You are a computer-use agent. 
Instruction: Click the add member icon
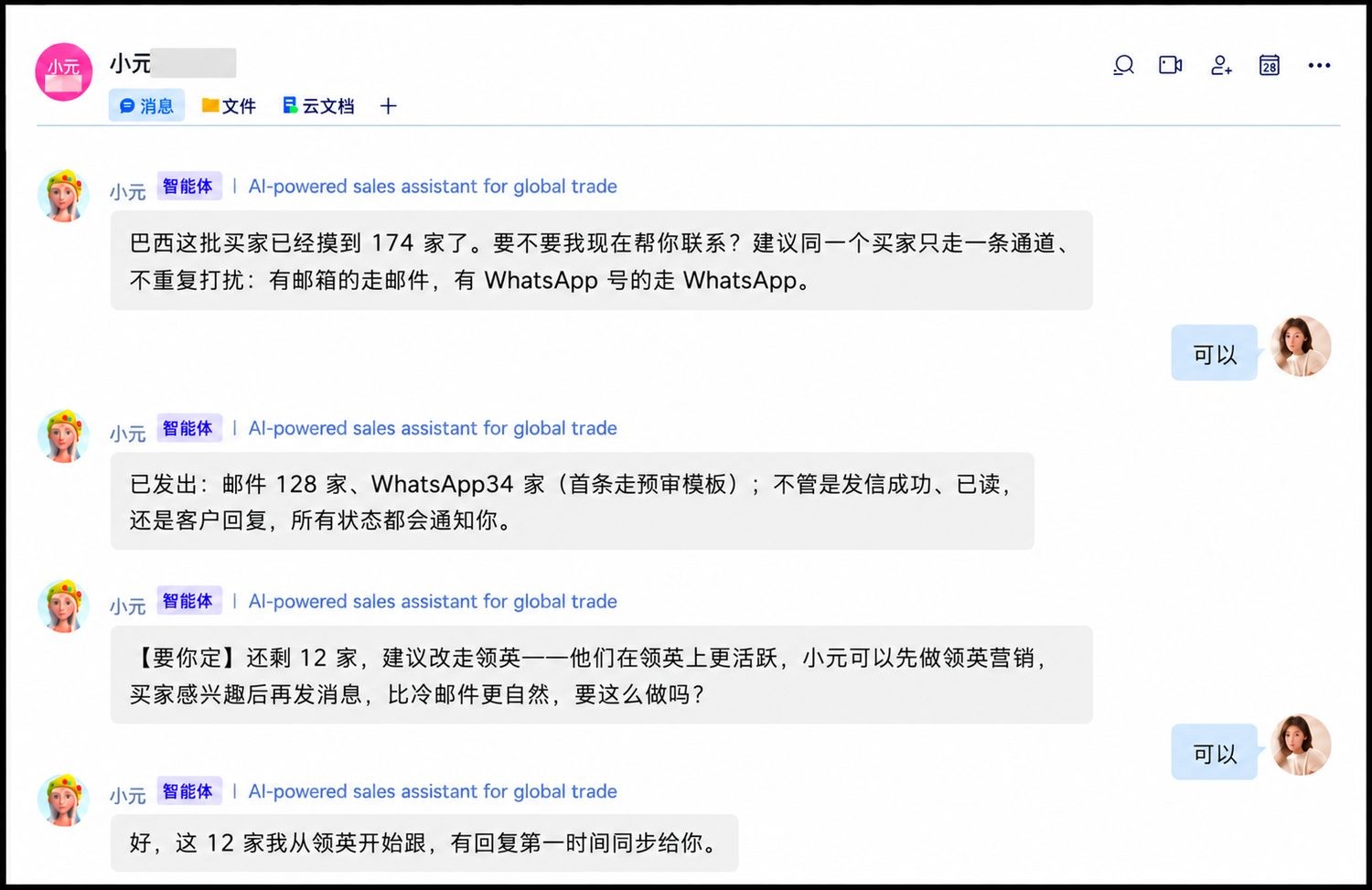tap(1221, 65)
